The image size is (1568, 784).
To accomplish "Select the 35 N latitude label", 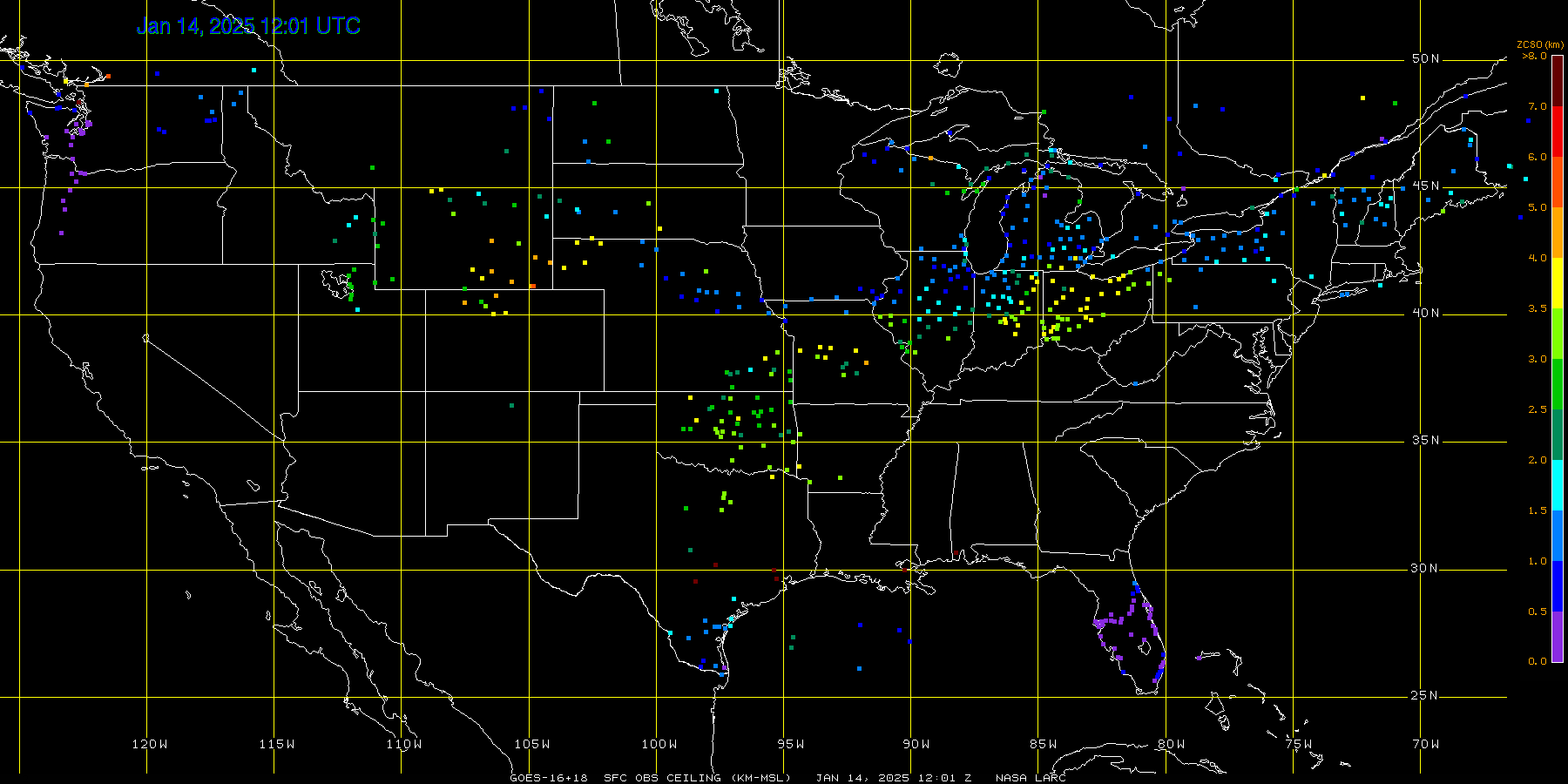I will pos(1426,441).
